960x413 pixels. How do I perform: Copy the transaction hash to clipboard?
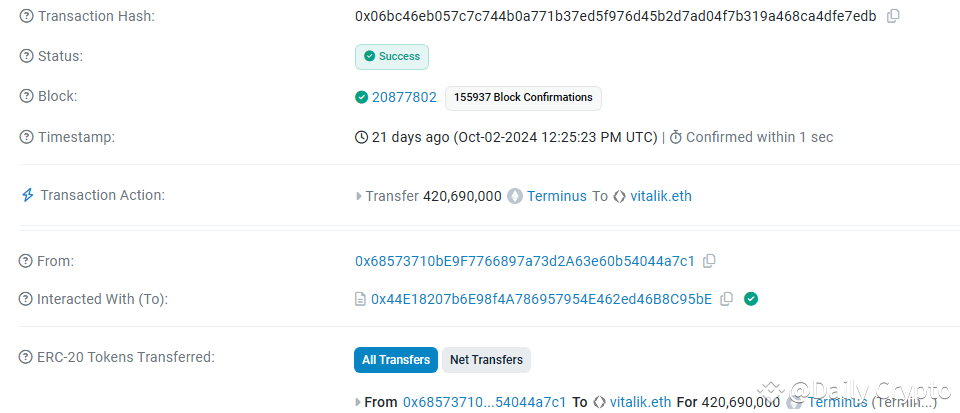click(x=893, y=16)
